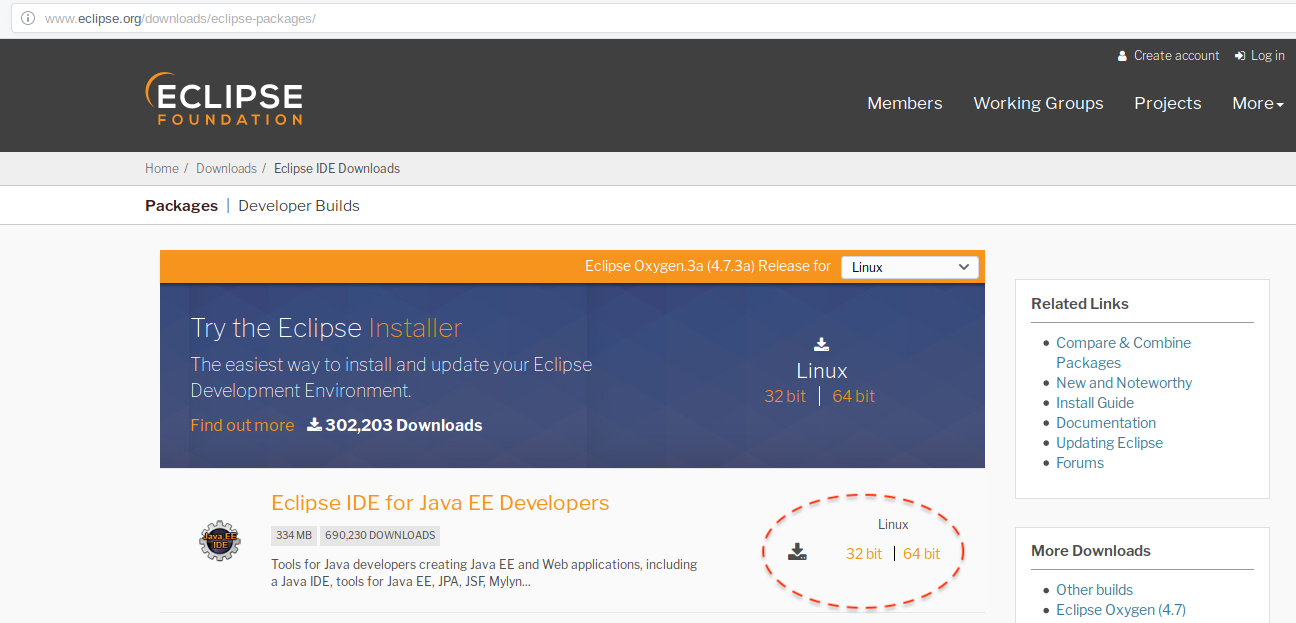Switch to the Developer Builds tab
The height and width of the screenshot is (623, 1296).
click(299, 205)
